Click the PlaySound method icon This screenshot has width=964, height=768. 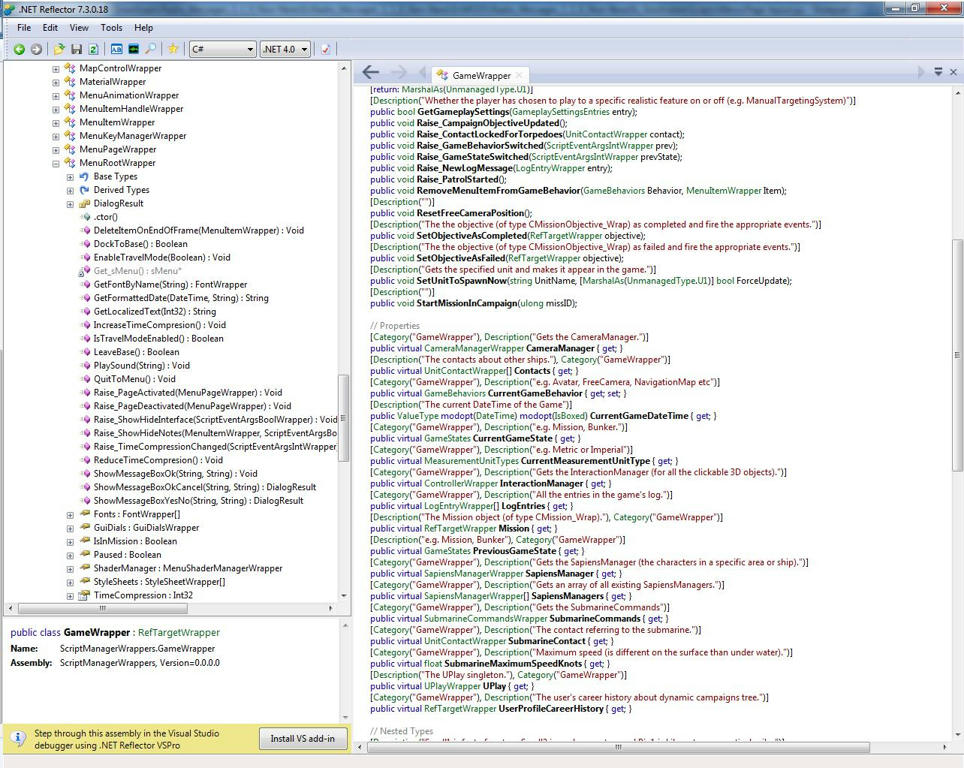coord(86,366)
